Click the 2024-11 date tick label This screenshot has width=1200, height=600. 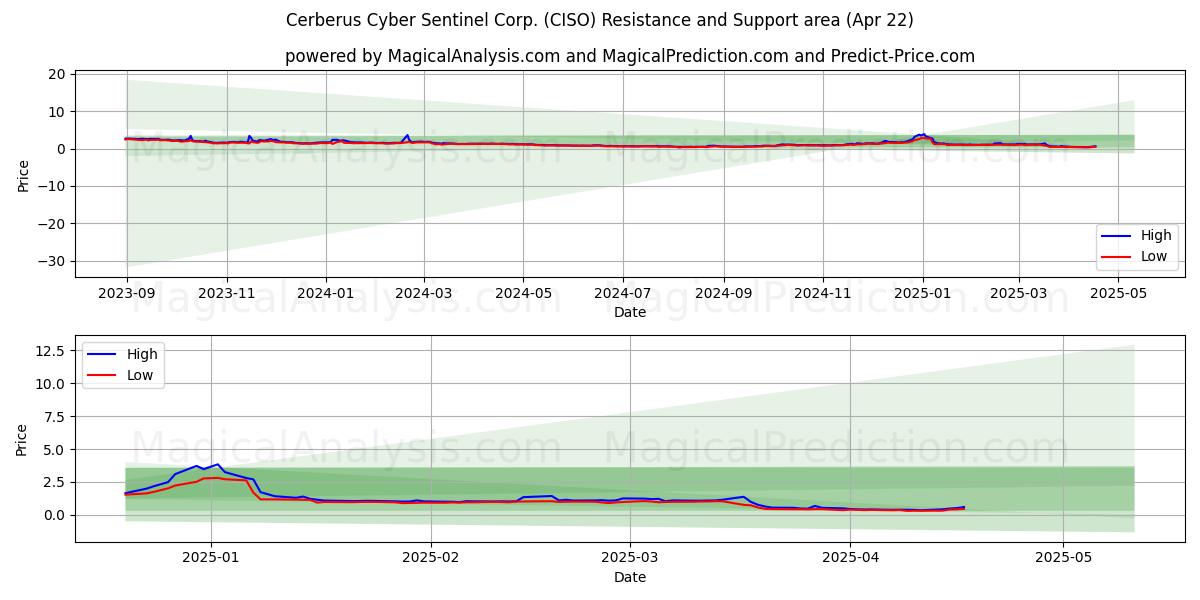pyautogui.click(x=824, y=295)
